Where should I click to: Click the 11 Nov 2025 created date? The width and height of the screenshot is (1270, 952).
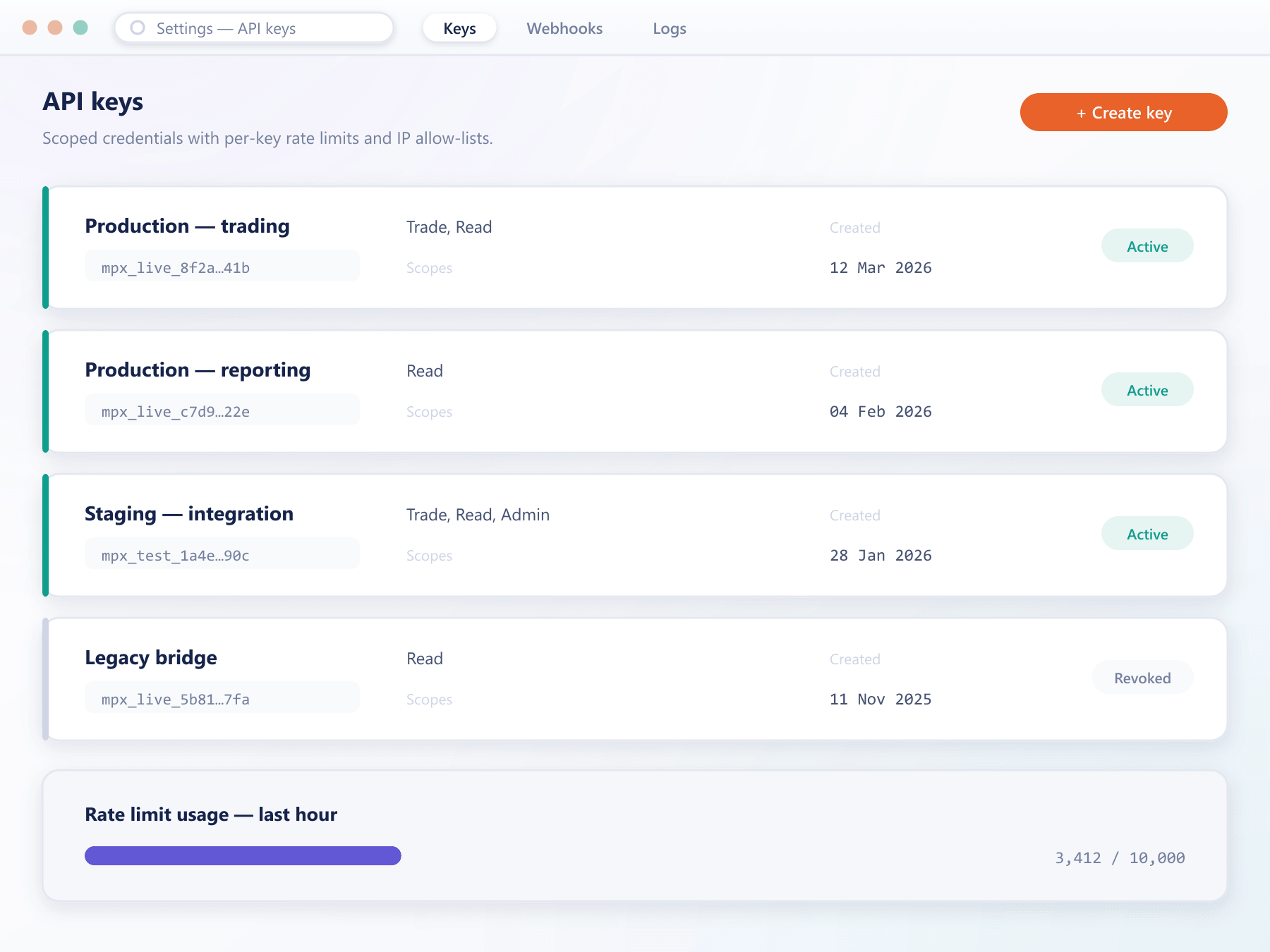click(881, 700)
